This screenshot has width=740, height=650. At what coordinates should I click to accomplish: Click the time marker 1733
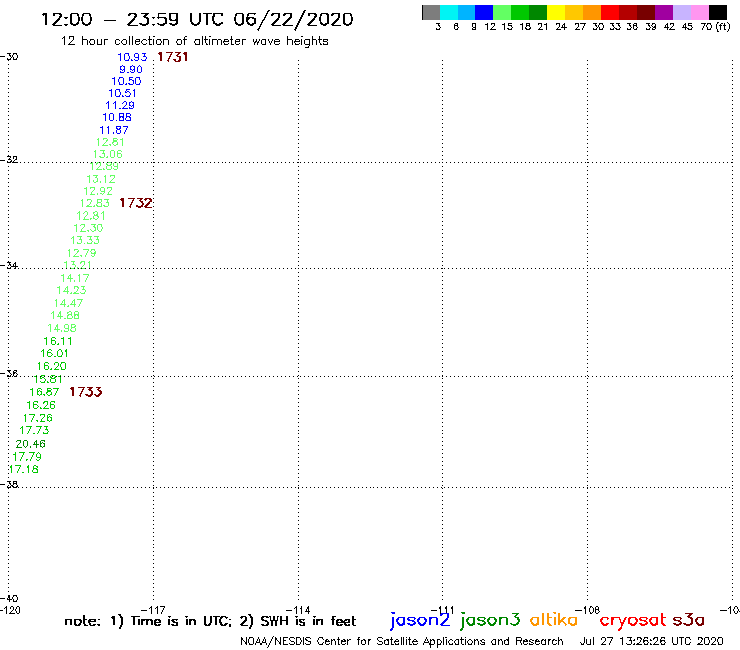pyautogui.click(x=86, y=392)
